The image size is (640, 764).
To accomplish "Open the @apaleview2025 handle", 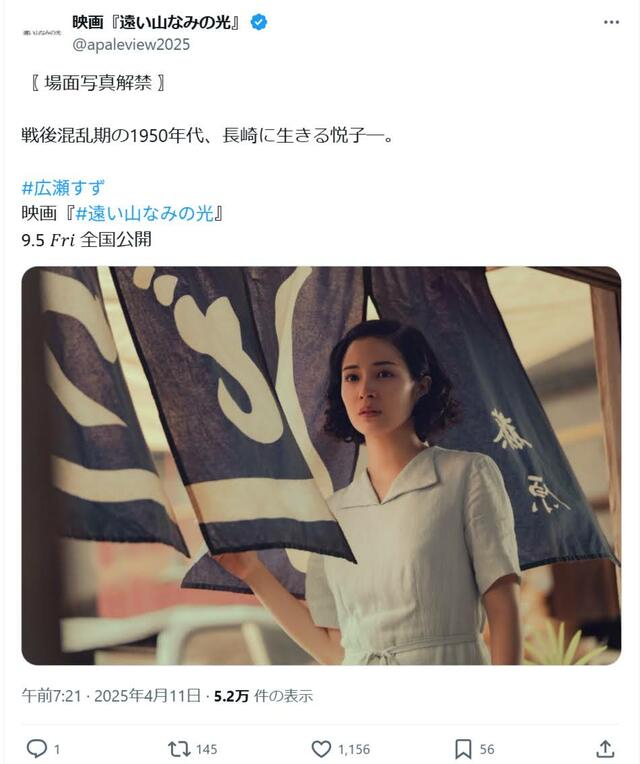I will [131, 45].
